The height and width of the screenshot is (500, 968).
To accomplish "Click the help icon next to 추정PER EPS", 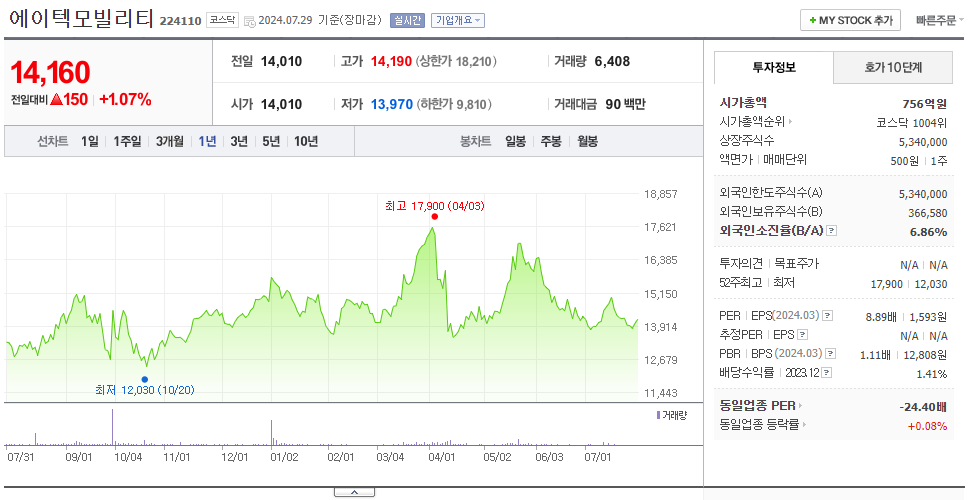I will [802, 335].
